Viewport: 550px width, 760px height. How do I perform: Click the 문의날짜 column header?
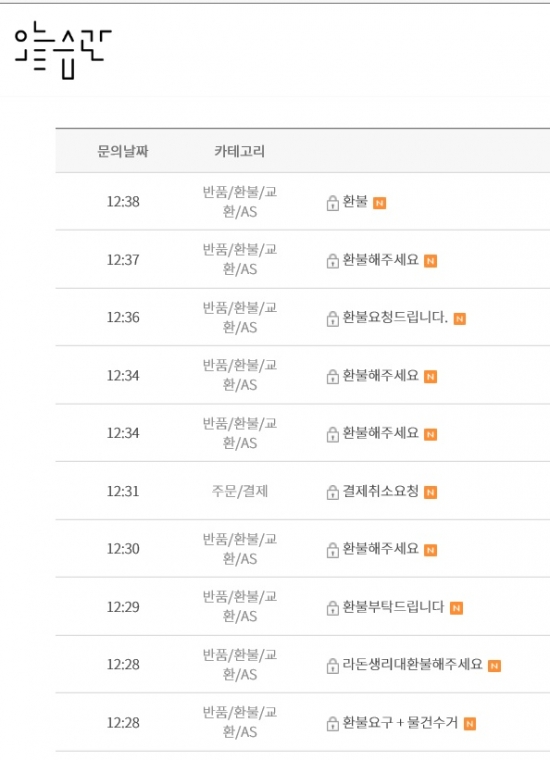coord(123,151)
